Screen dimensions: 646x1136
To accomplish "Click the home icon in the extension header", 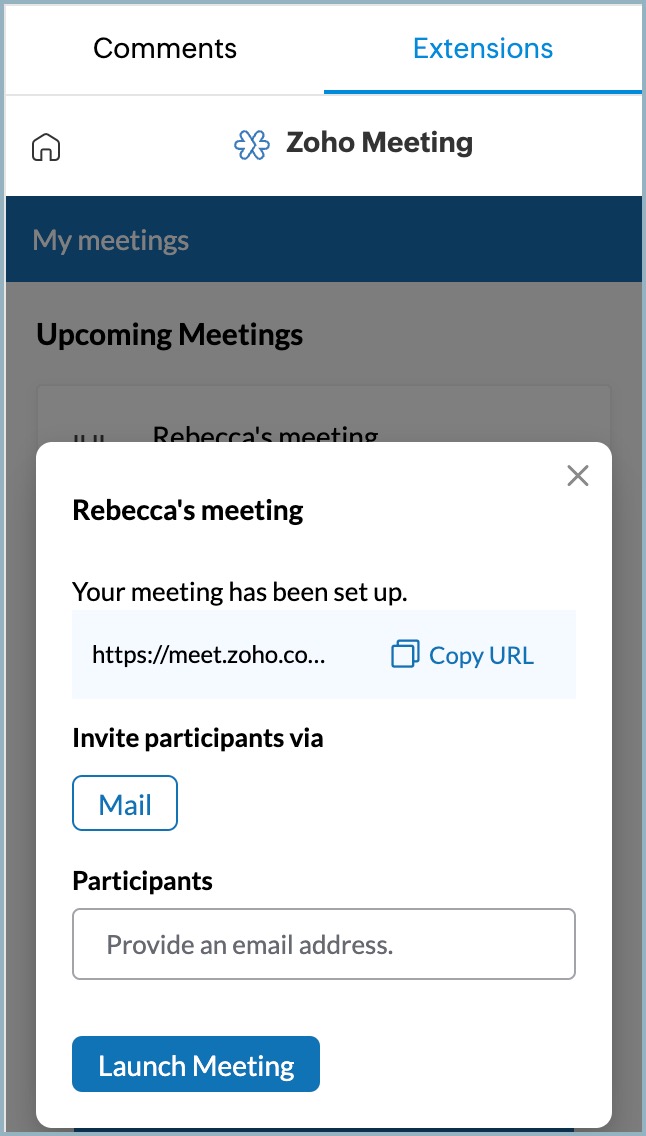I will [x=46, y=147].
